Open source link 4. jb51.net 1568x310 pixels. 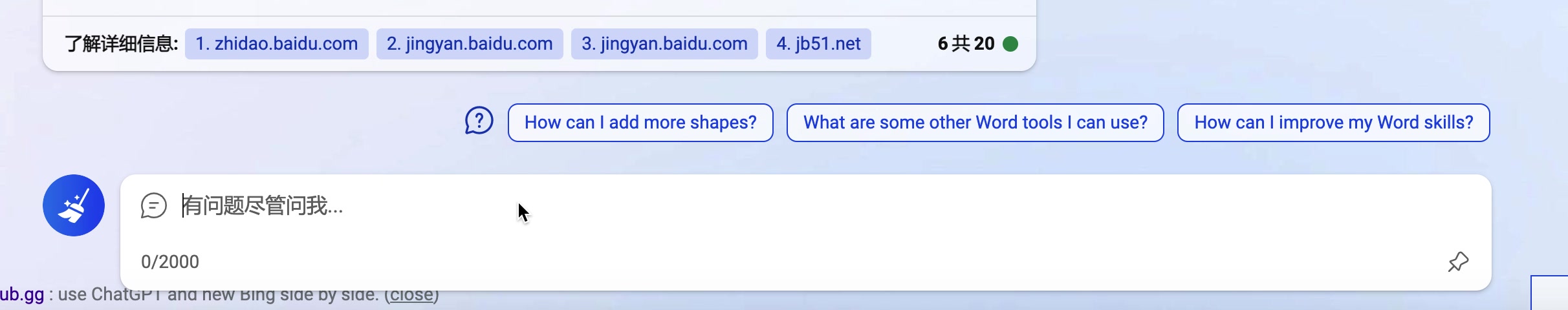[818, 44]
